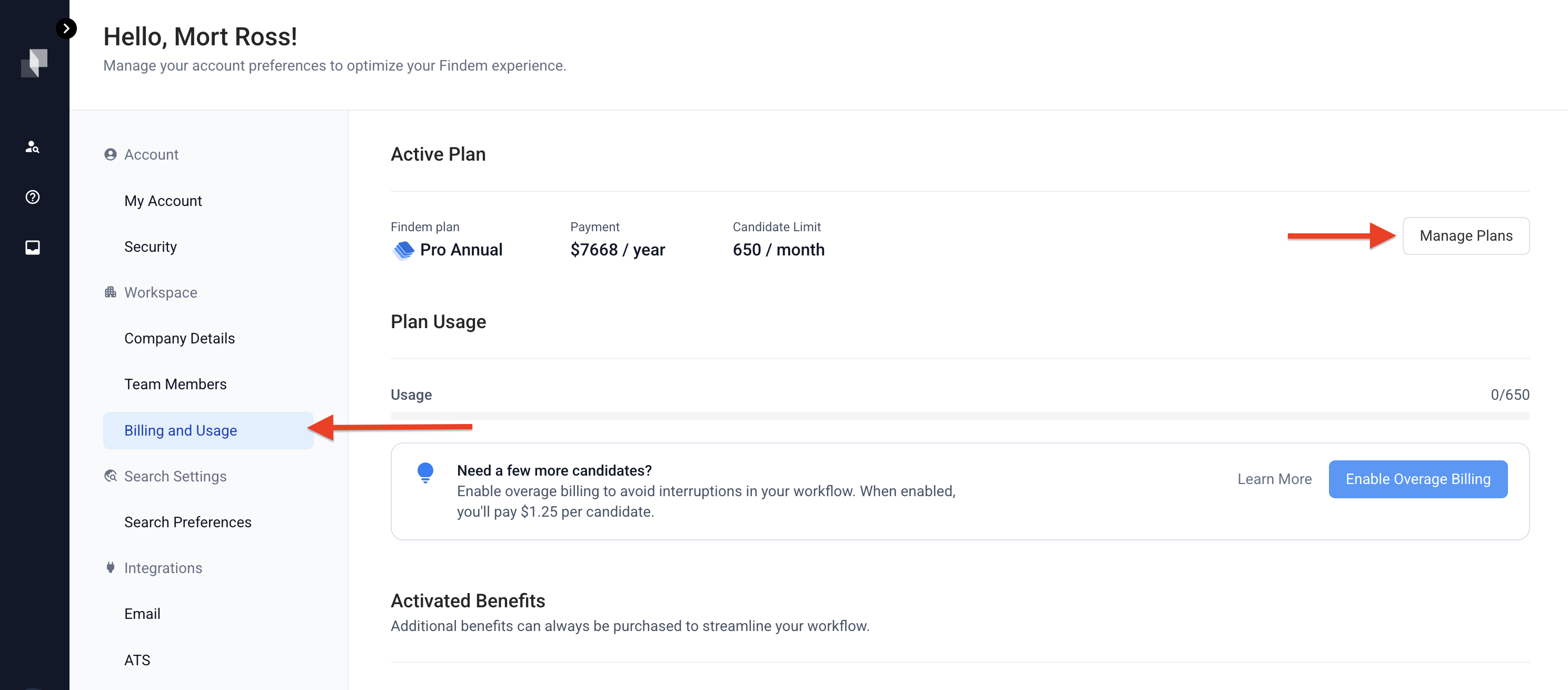This screenshot has width=1568, height=690.
Task: Select Team Members in the sidebar
Action: (175, 385)
